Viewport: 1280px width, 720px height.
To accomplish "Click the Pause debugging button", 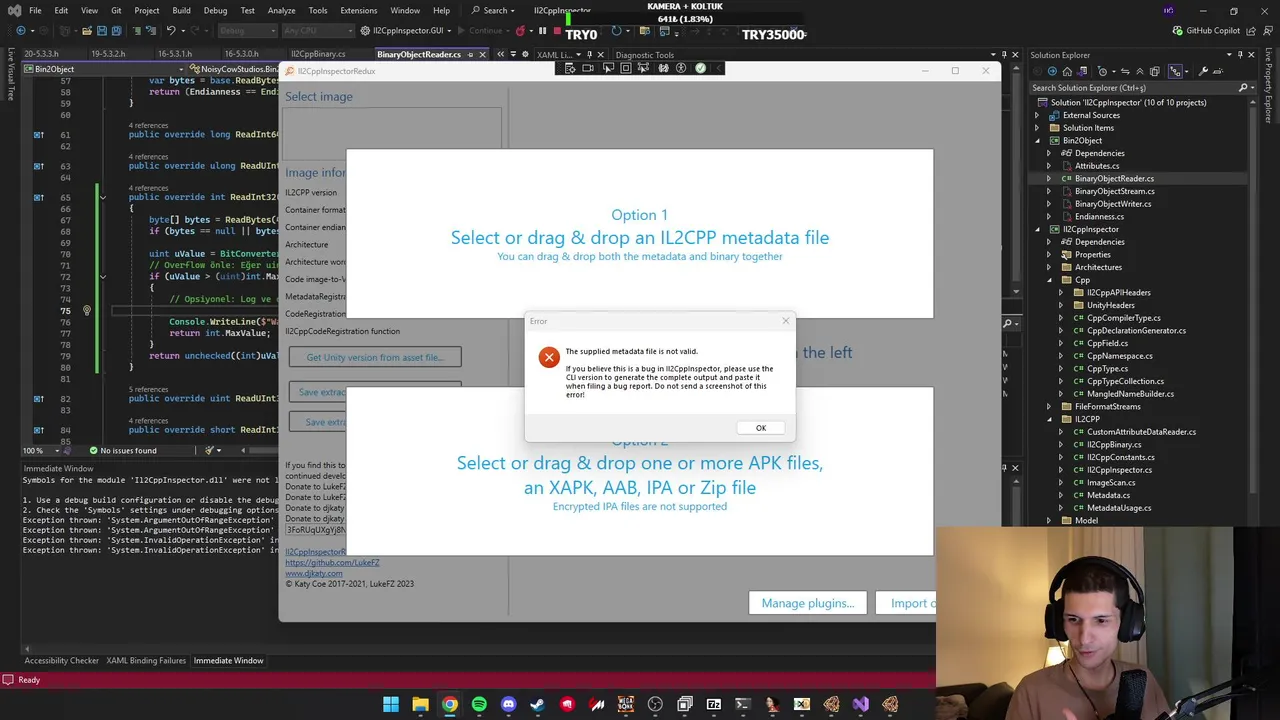I will 542,31.
